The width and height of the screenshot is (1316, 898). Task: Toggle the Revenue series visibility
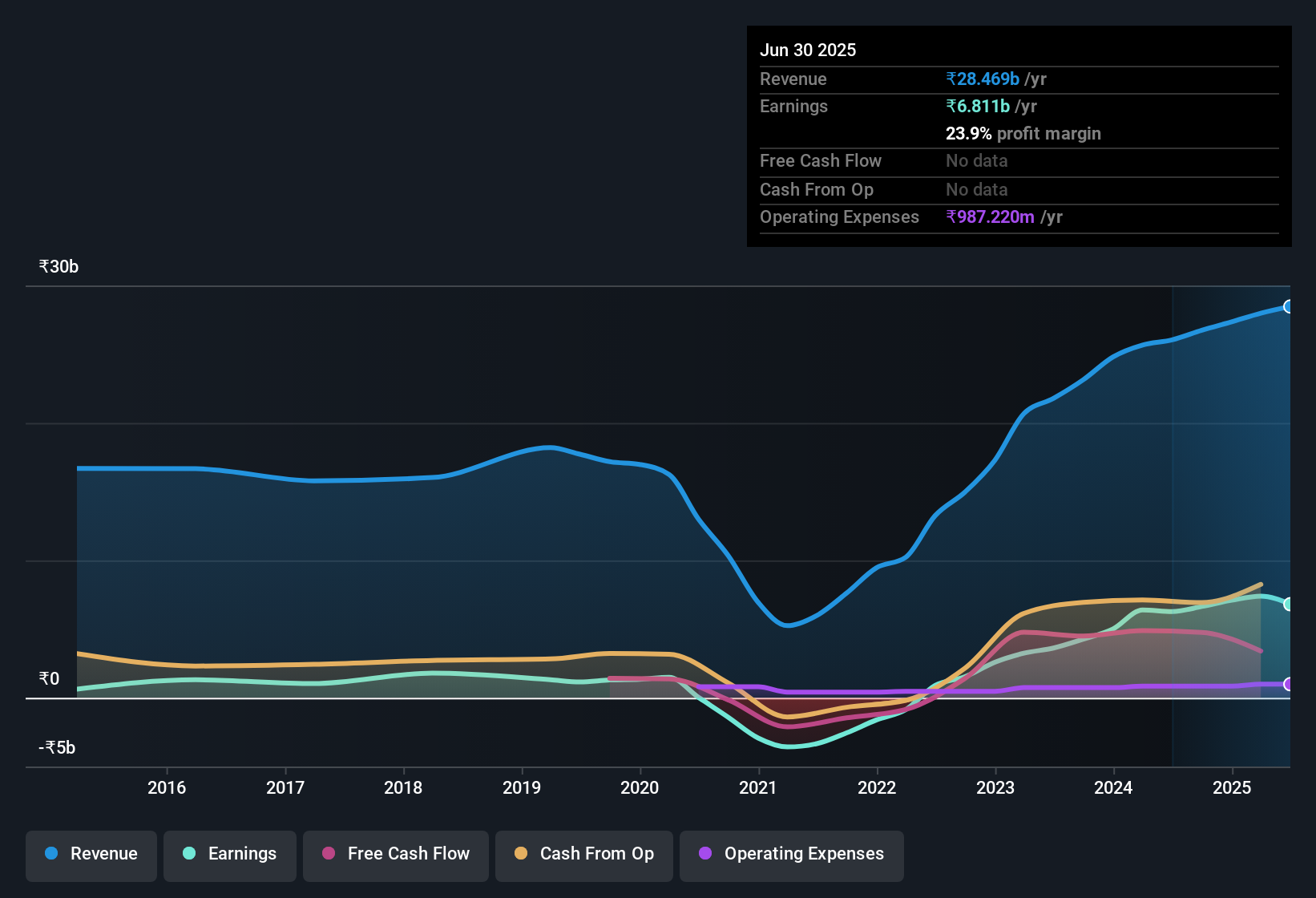[91, 854]
